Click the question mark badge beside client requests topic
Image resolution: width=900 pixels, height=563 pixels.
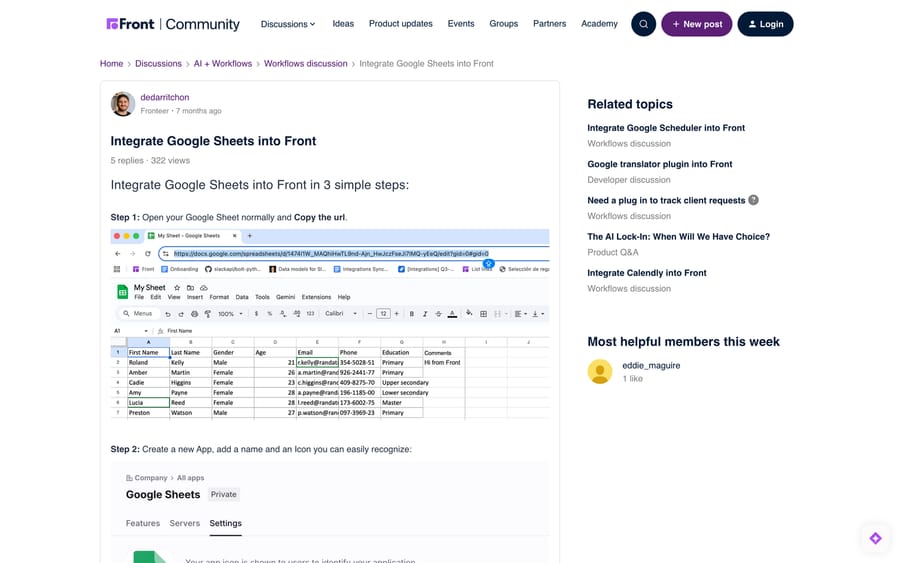[x=754, y=200]
